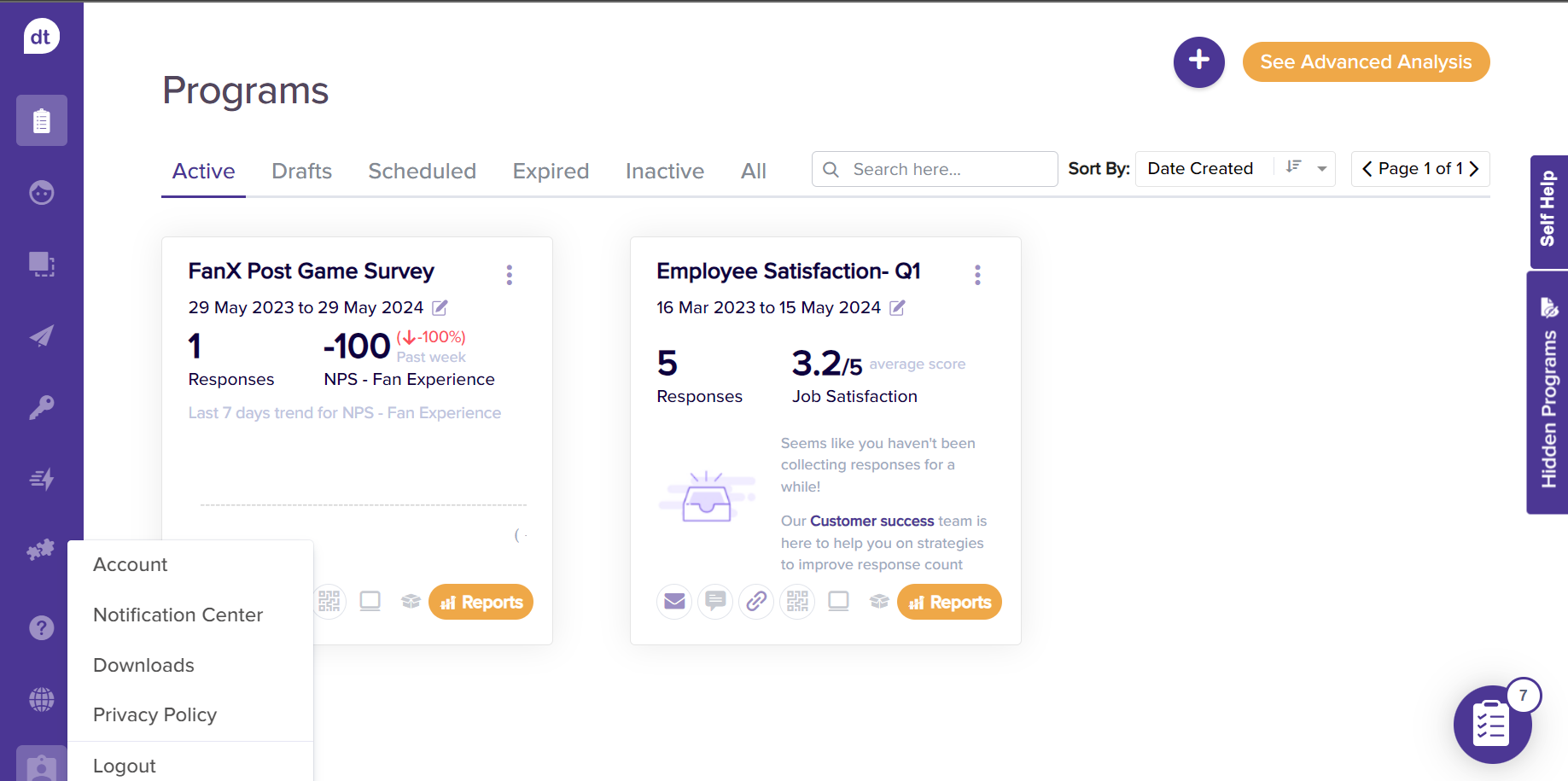The image size is (1568, 781).
Task: Open the help question mark in sidebar
Action: tap(41, 628)
